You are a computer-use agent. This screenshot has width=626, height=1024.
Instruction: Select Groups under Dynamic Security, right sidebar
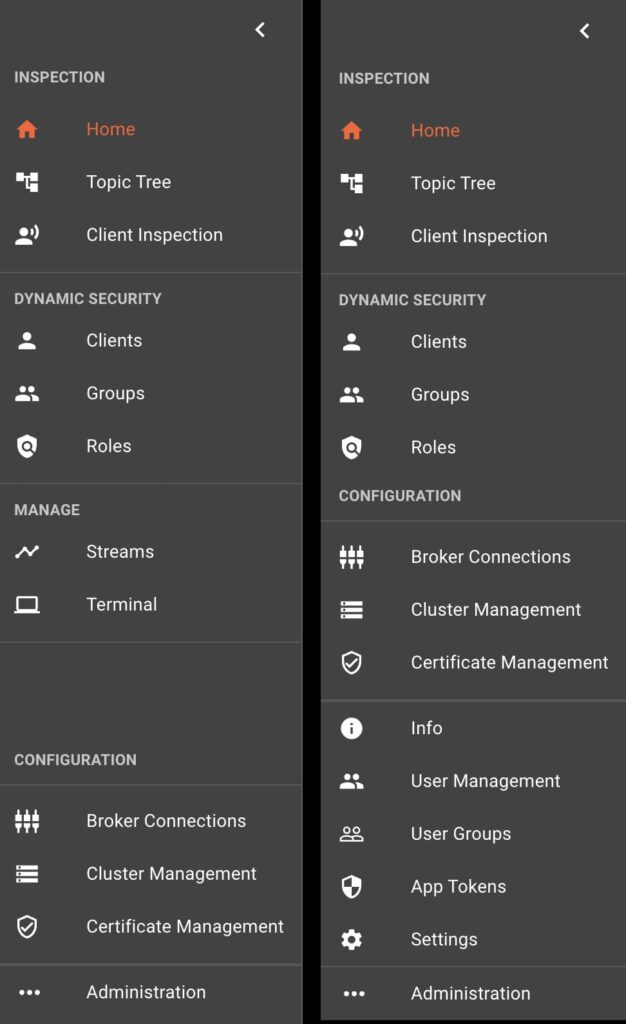click(x=440, y=395)
